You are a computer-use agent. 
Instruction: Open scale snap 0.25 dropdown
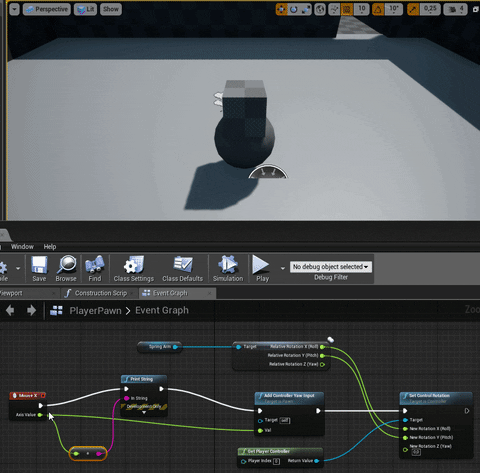click(430, 9)
